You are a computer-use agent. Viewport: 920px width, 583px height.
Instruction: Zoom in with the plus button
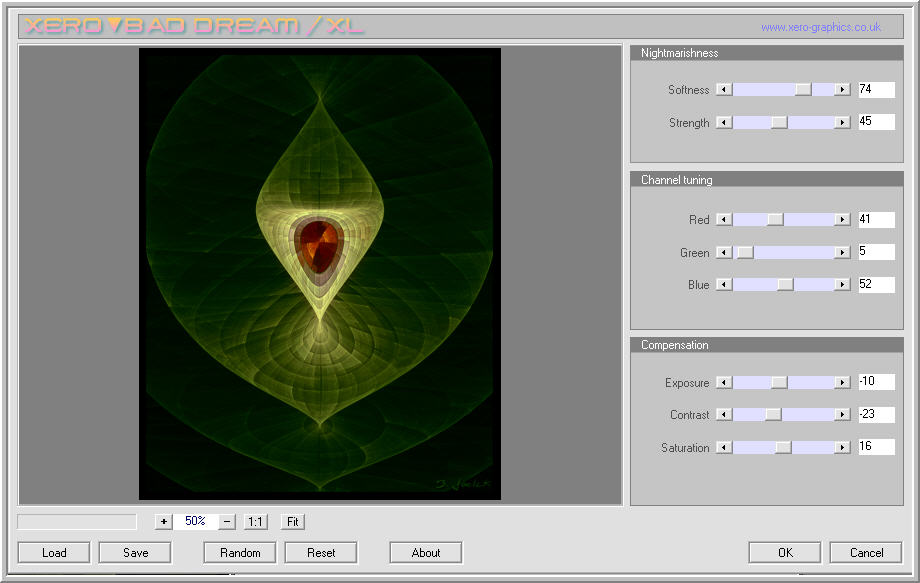click(164, 521)
